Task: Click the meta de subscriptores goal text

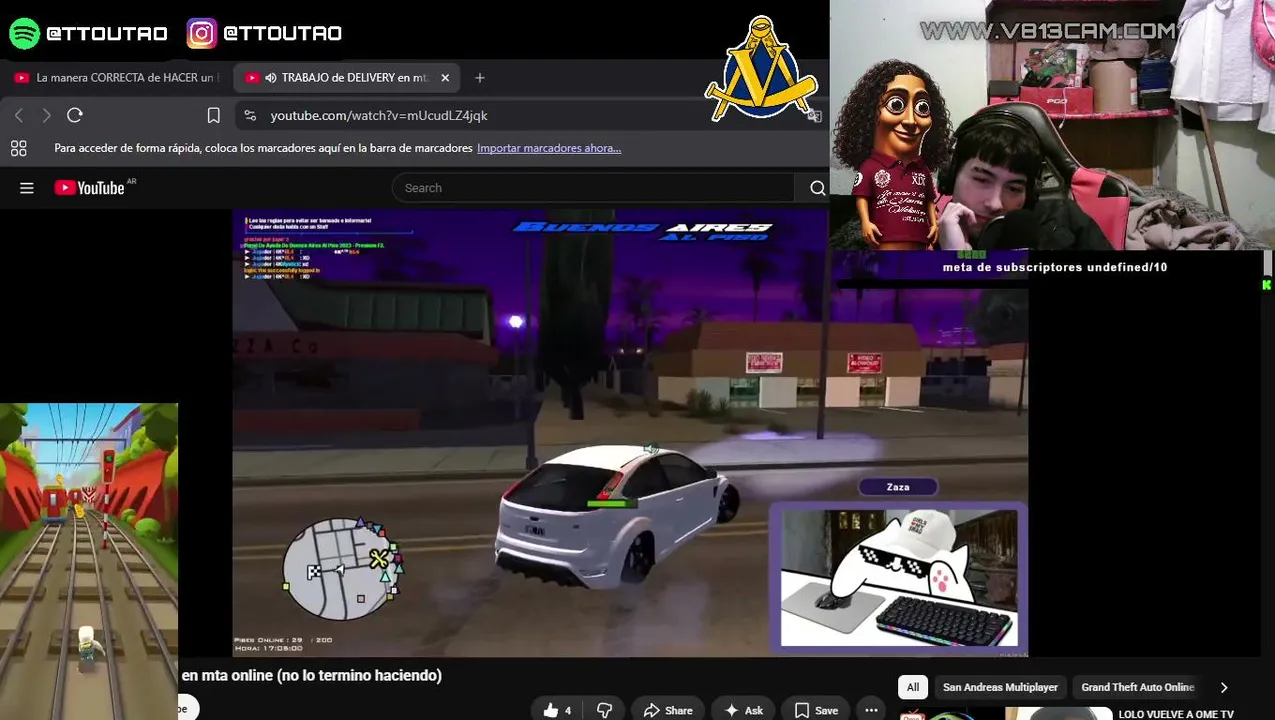Action: click(1055, 267)
